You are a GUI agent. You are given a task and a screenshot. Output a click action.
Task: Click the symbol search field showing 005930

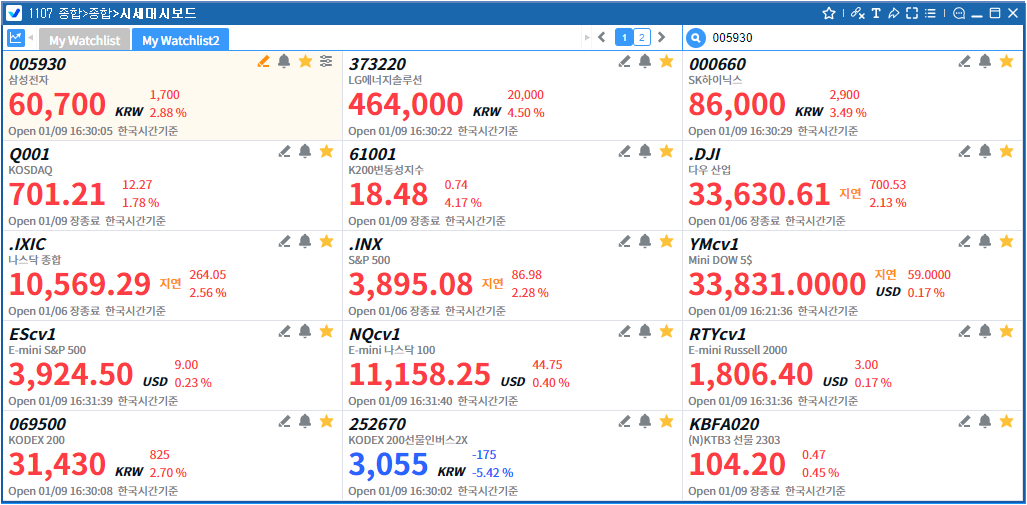coord(860,38)
